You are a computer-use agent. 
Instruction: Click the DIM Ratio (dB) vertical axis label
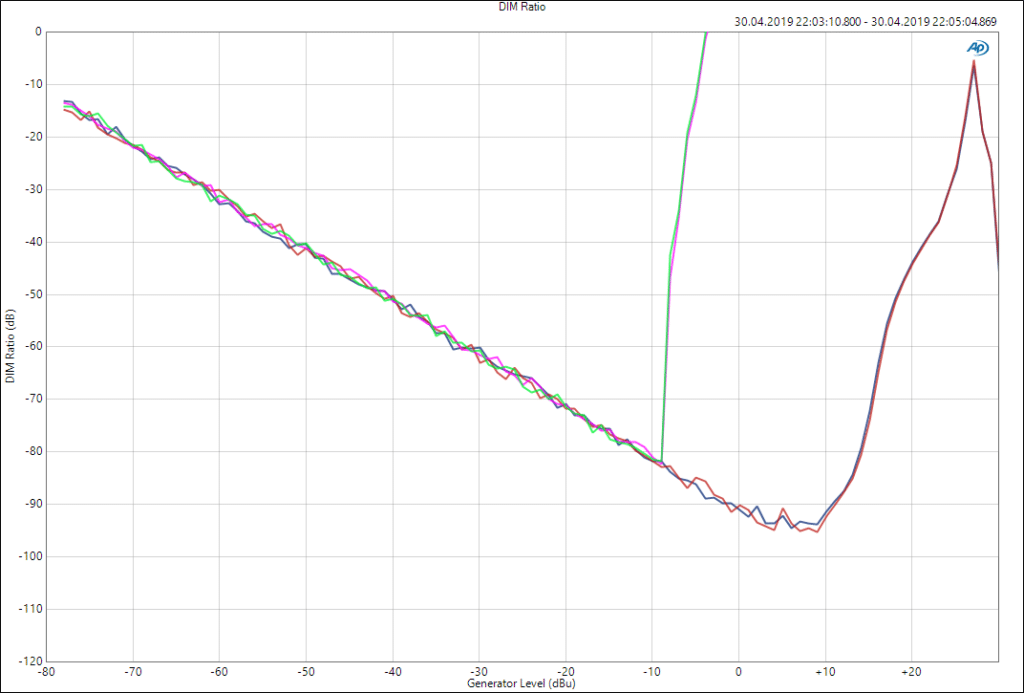10,346
